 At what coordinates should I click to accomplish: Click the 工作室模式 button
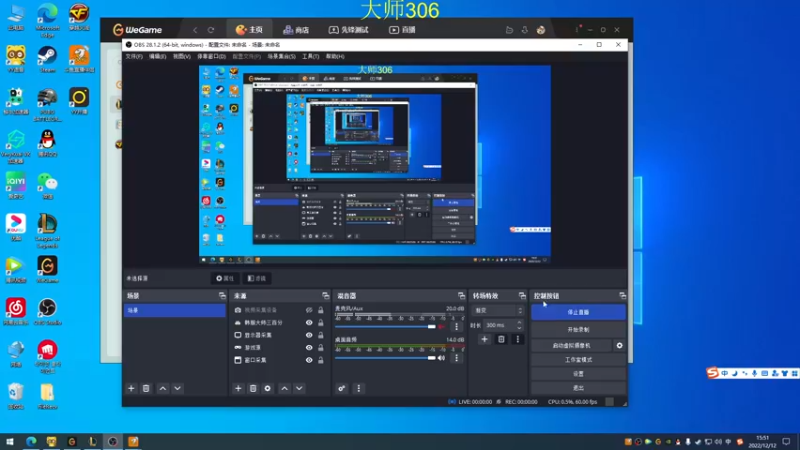(x=578, y=360)
